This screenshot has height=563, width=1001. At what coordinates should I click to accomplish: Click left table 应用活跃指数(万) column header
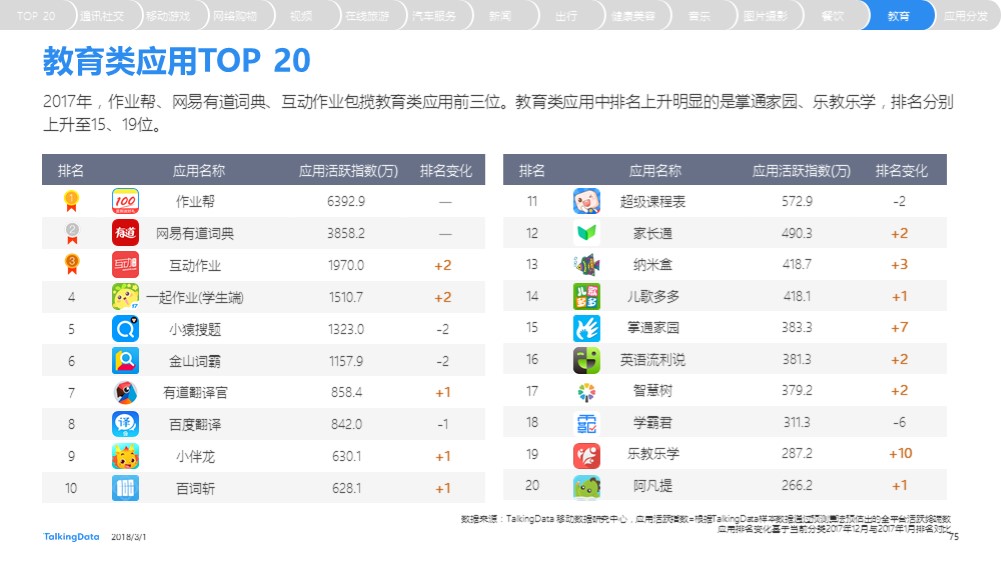[x=349, y=171]
